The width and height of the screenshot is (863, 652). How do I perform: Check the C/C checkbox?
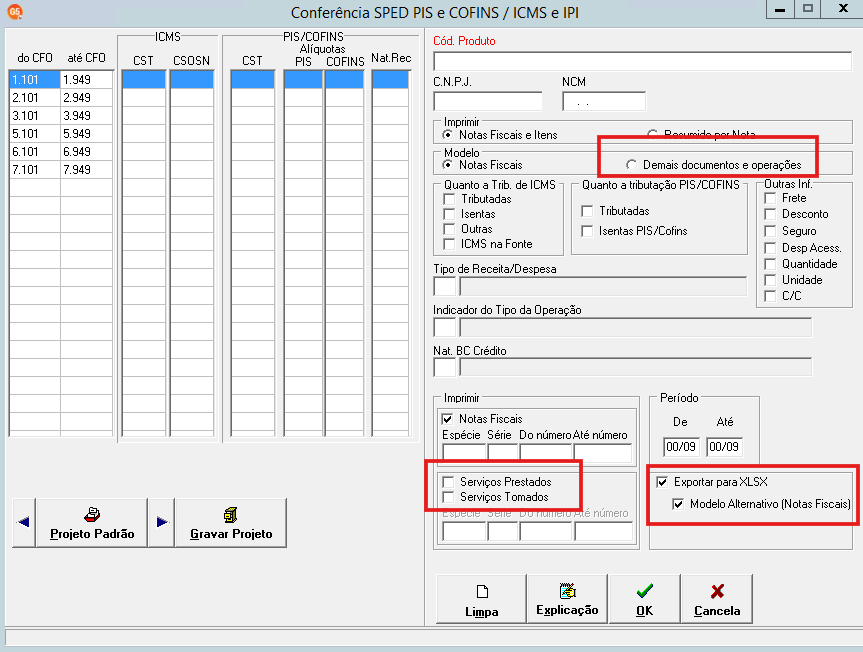coord(771,296)
